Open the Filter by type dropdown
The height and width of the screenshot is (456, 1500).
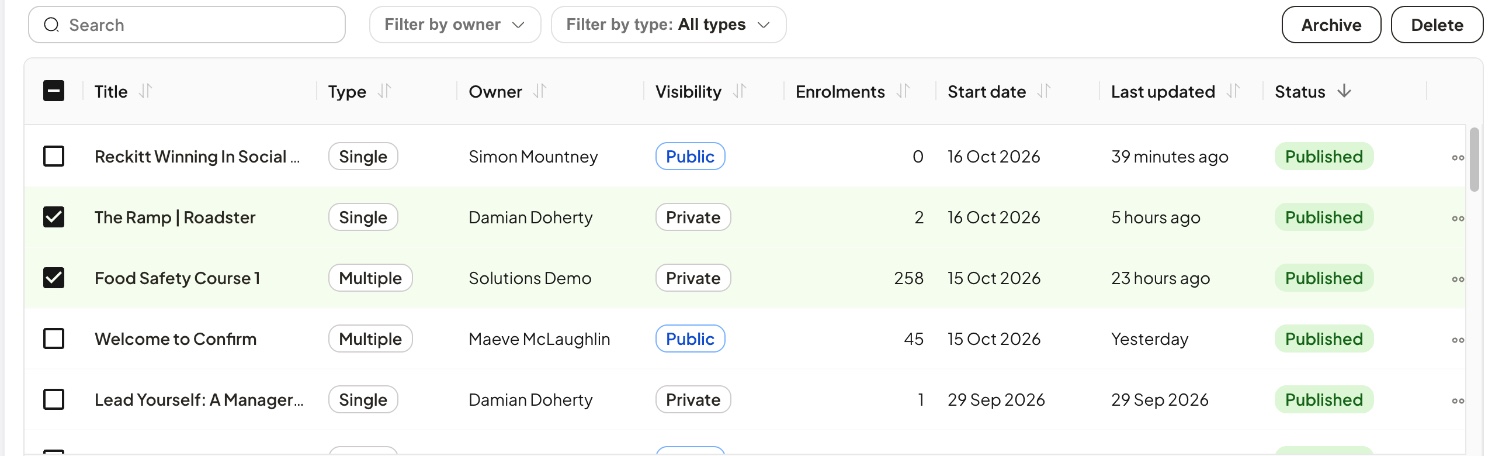point(668,25)
